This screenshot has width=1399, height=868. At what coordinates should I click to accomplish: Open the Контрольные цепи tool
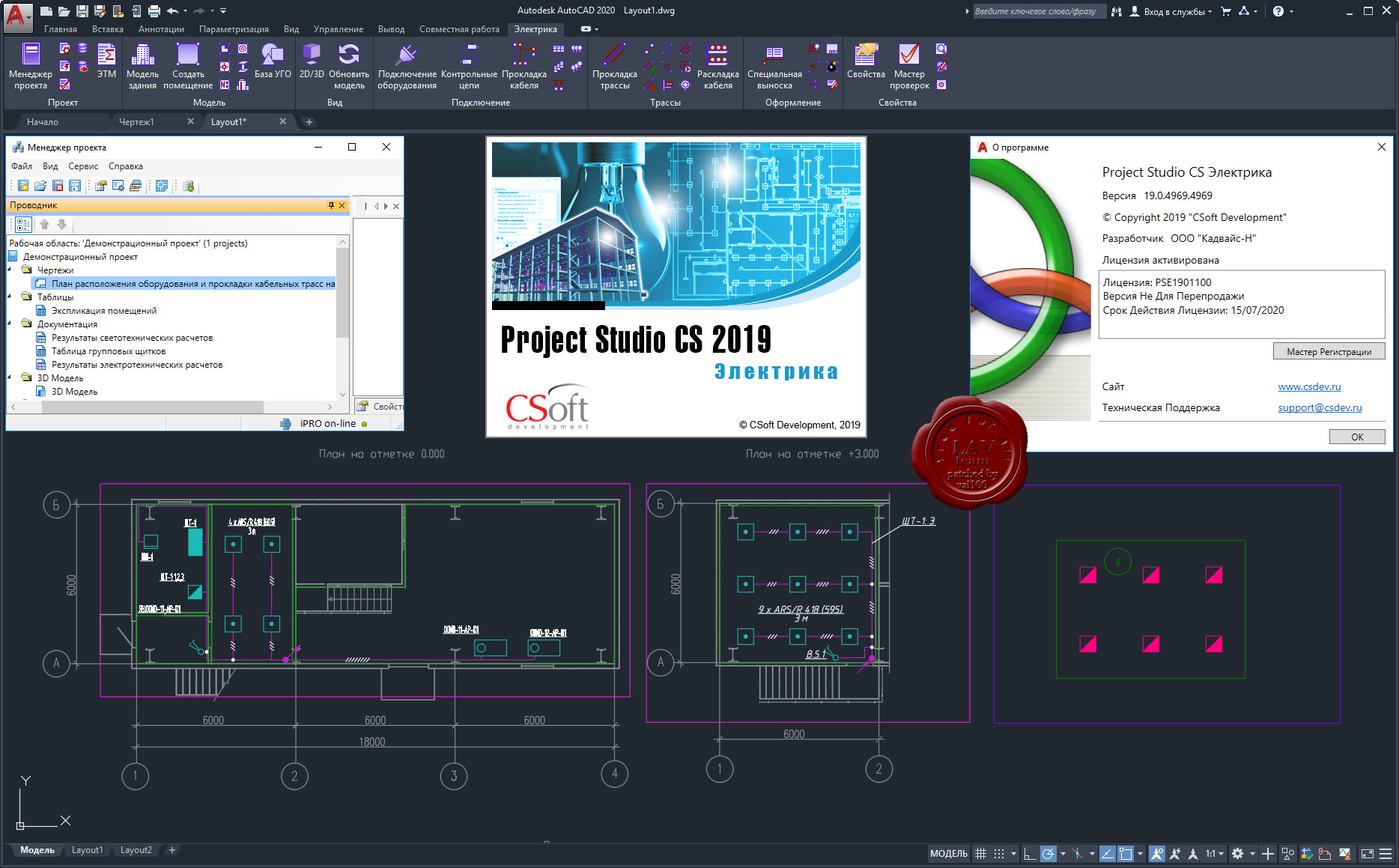[469, 66]
